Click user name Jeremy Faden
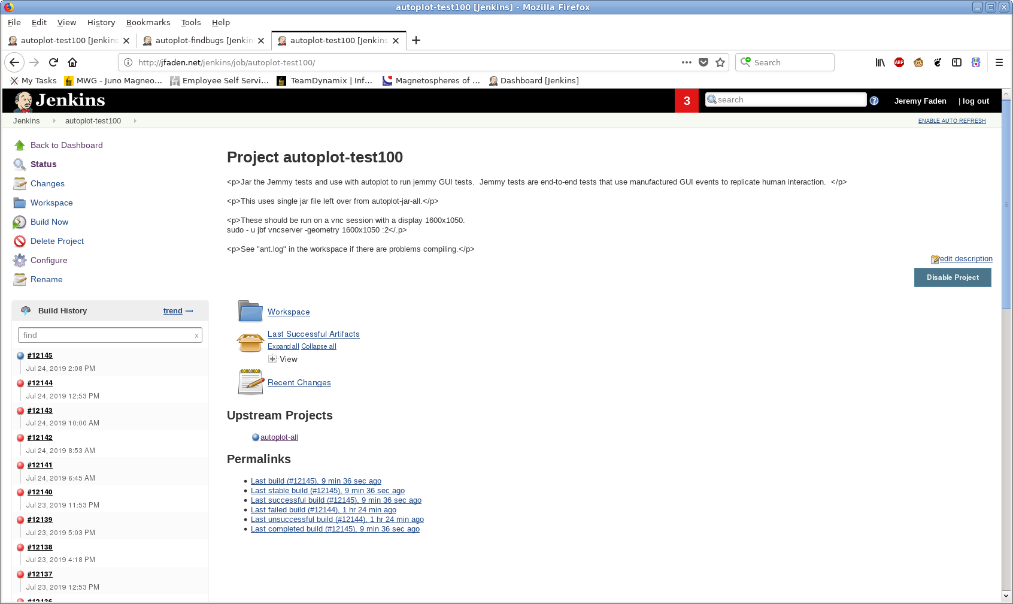 click(920, 101)
